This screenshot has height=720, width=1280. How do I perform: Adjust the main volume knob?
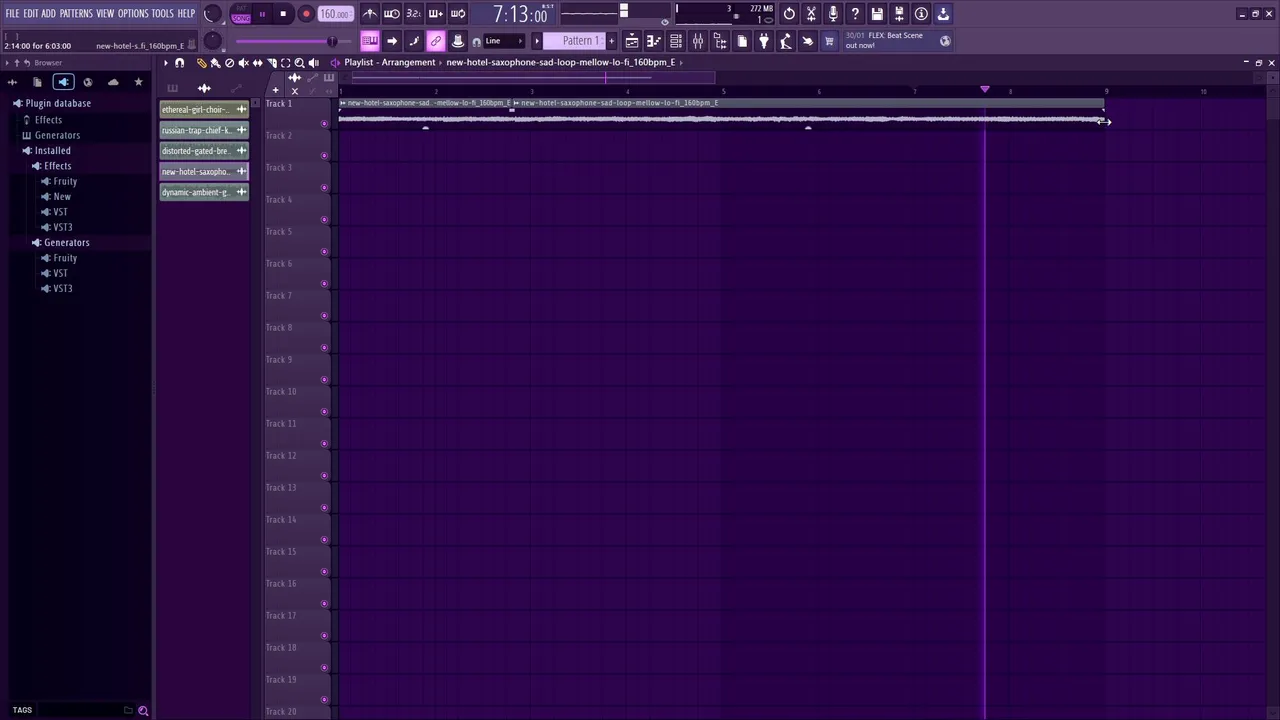click(212, 14)
